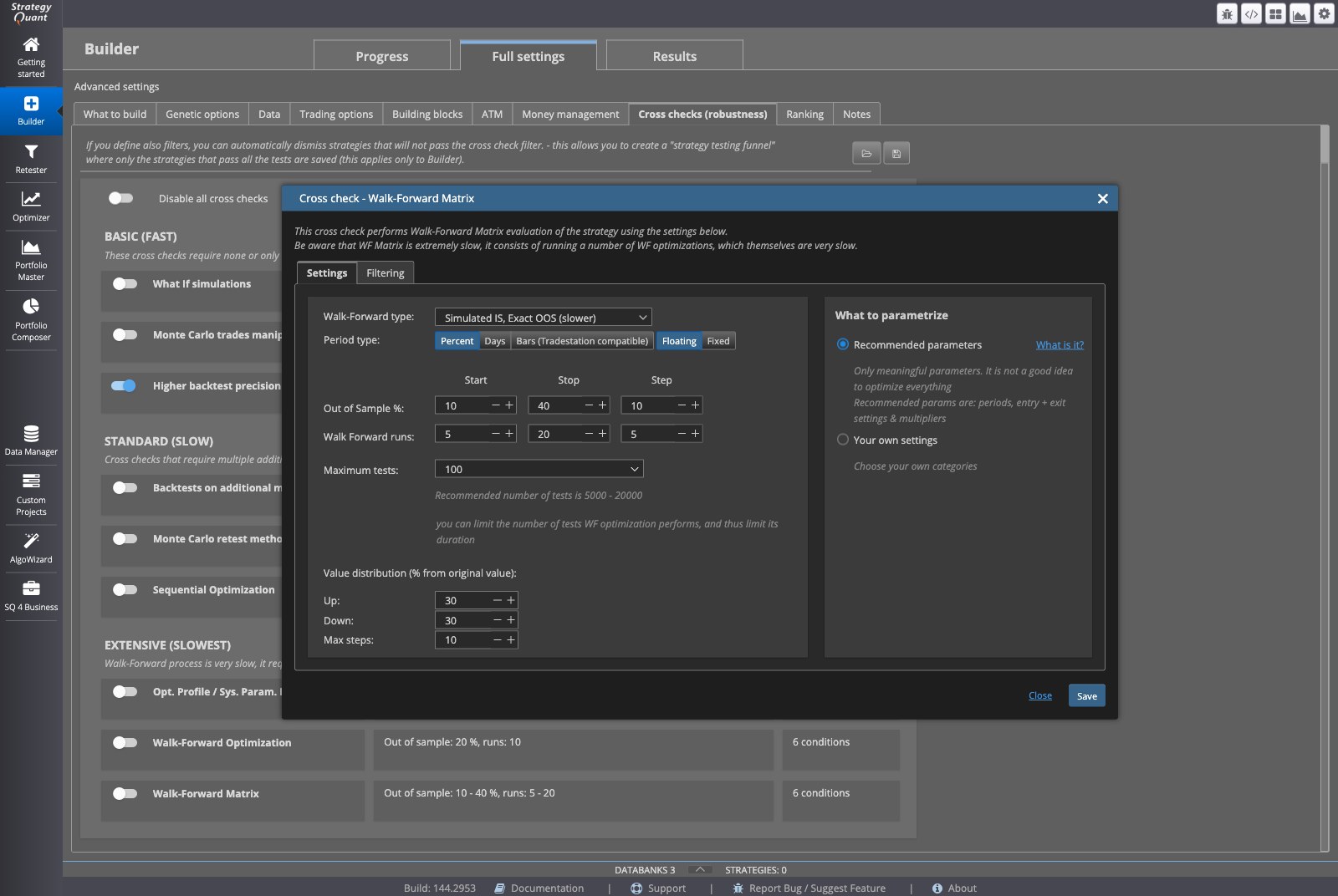Viewport: 1338px width, 896px height.
Task: Open SQ 4 Business in the sidebar
Action: tap(31, 596)
